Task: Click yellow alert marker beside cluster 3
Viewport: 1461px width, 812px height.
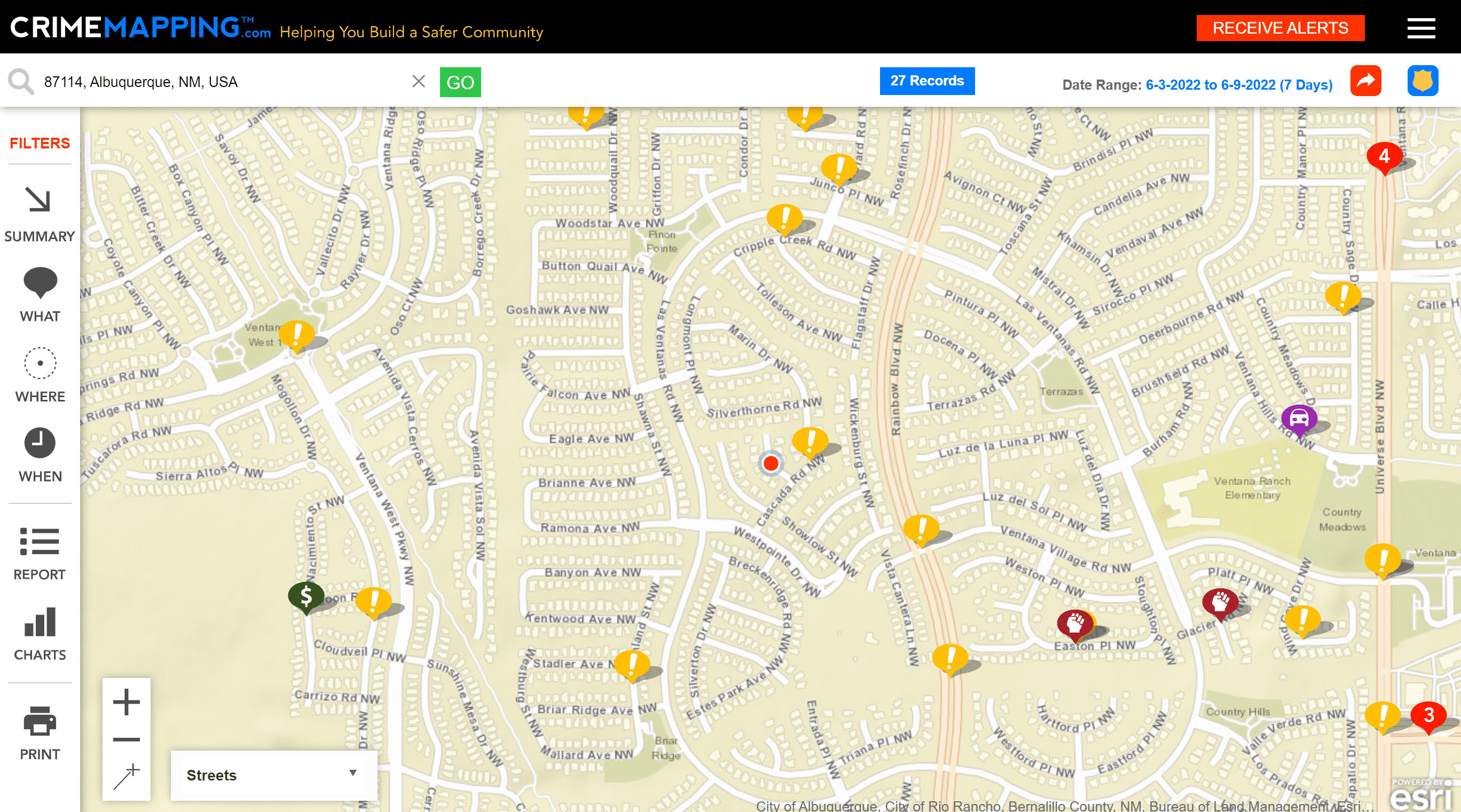Action: tap(1382, 717)
